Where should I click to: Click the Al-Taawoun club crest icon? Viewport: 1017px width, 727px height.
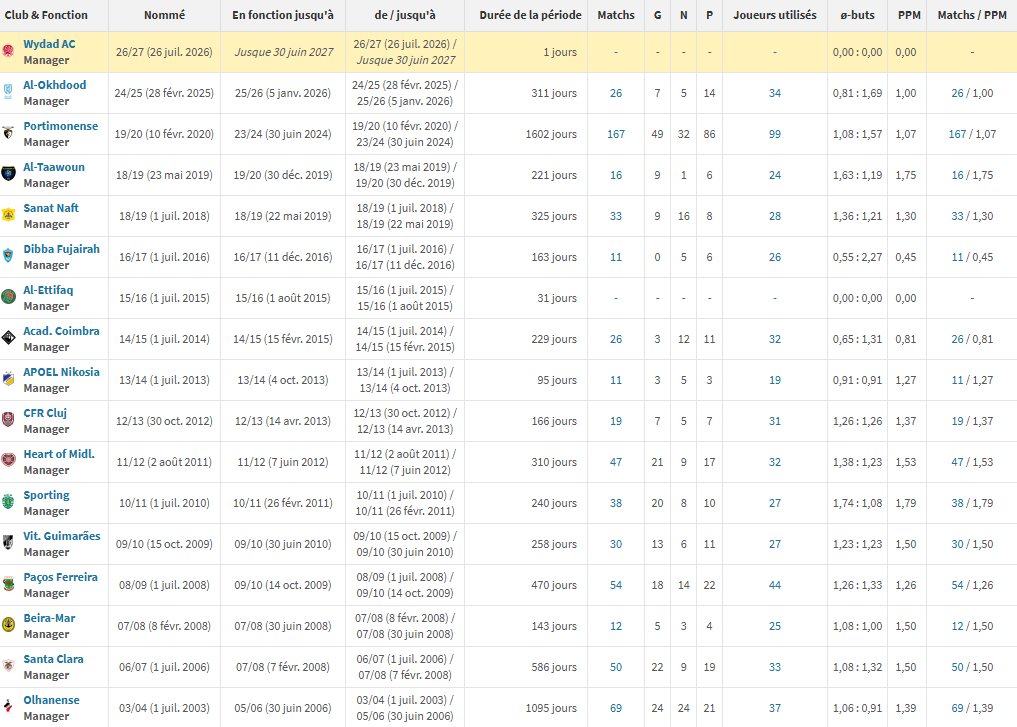pos(8,174)
